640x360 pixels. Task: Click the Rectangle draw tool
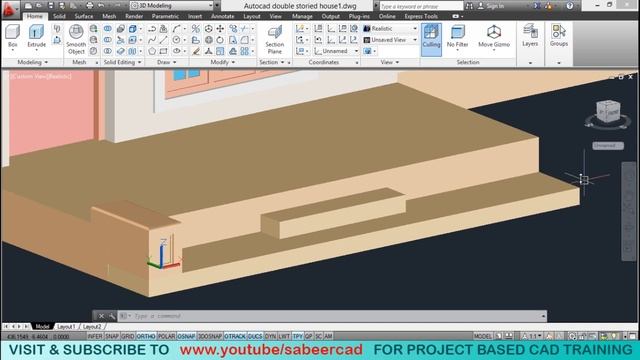click(163, 51)
